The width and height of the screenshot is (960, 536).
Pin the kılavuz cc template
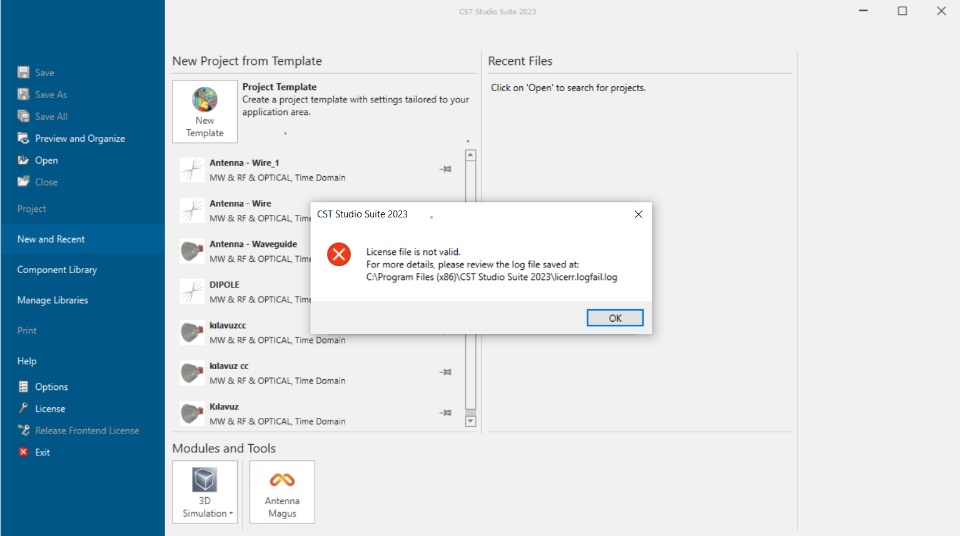point(446,372)
